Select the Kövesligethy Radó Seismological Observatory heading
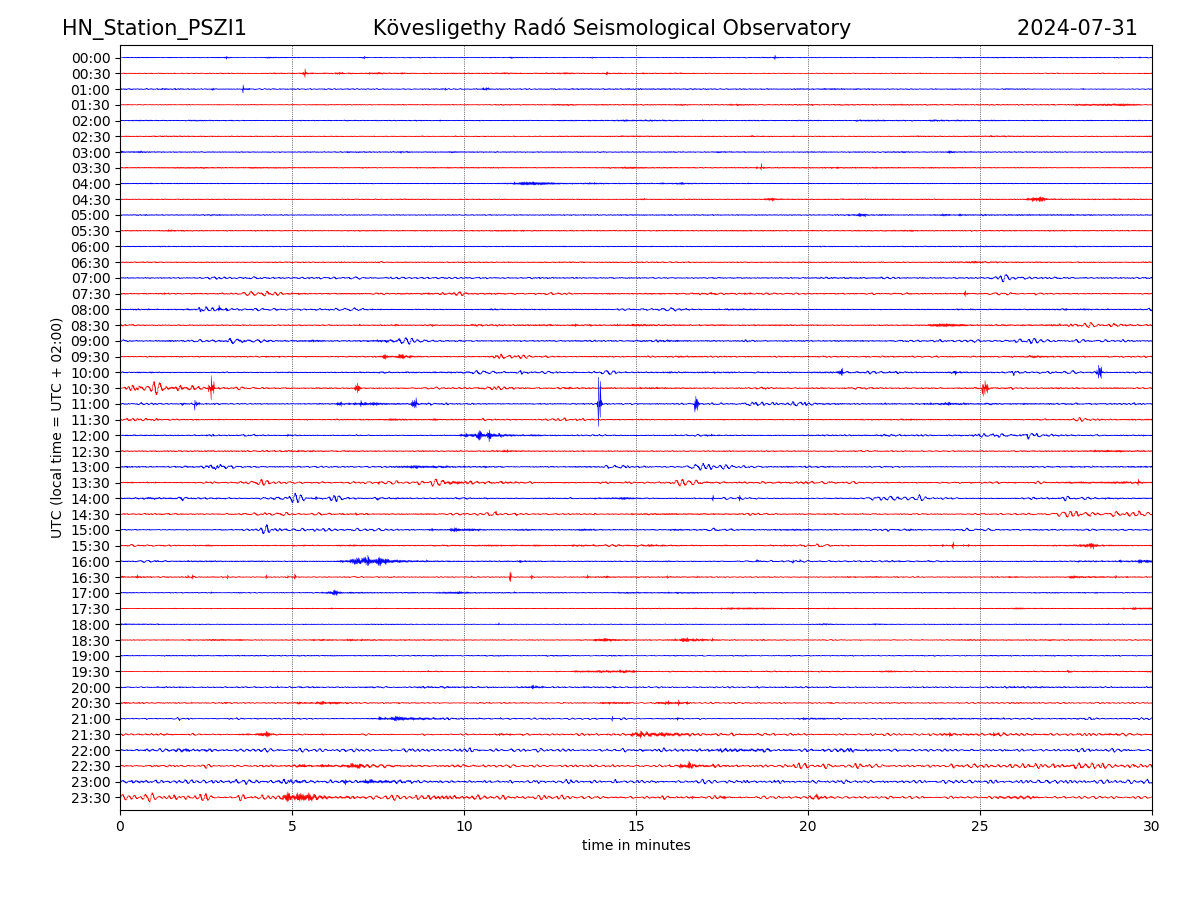1200x900 pixels. point(611,29)
